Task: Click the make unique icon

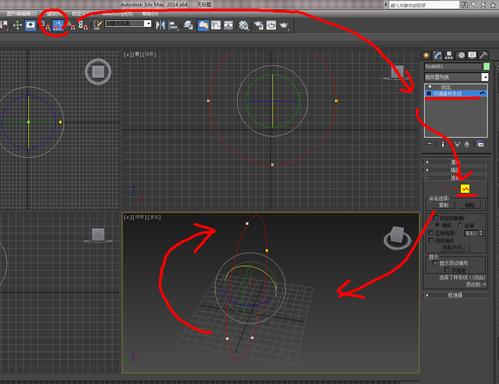Action: 457,144
